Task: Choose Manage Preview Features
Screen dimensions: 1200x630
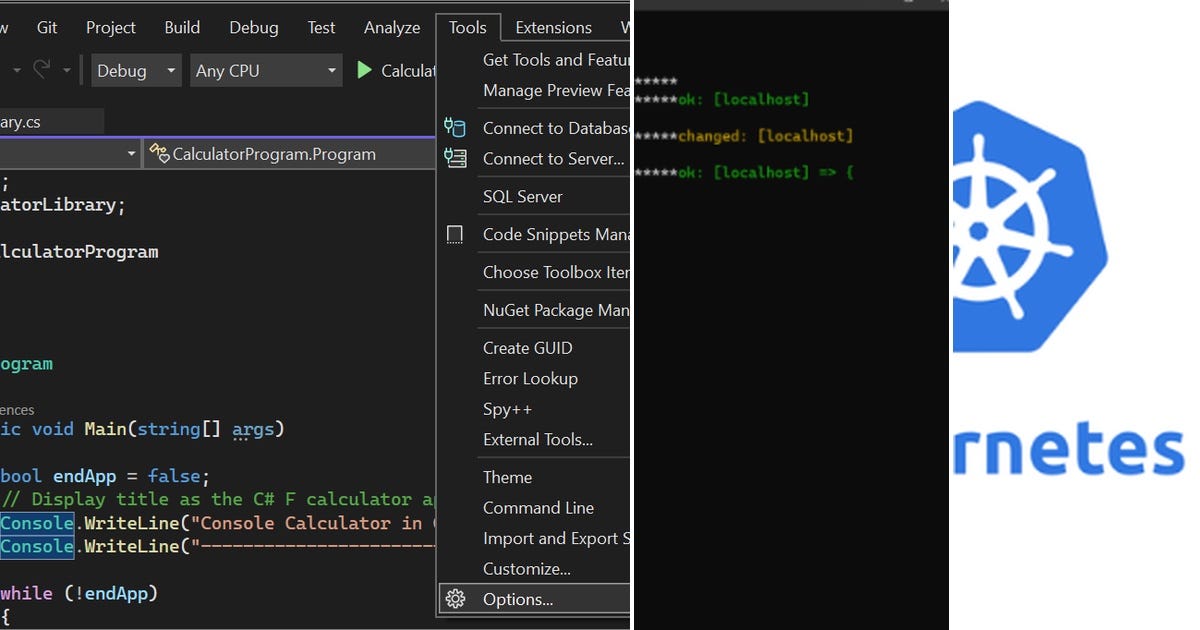Action: [x=535, y=90]
